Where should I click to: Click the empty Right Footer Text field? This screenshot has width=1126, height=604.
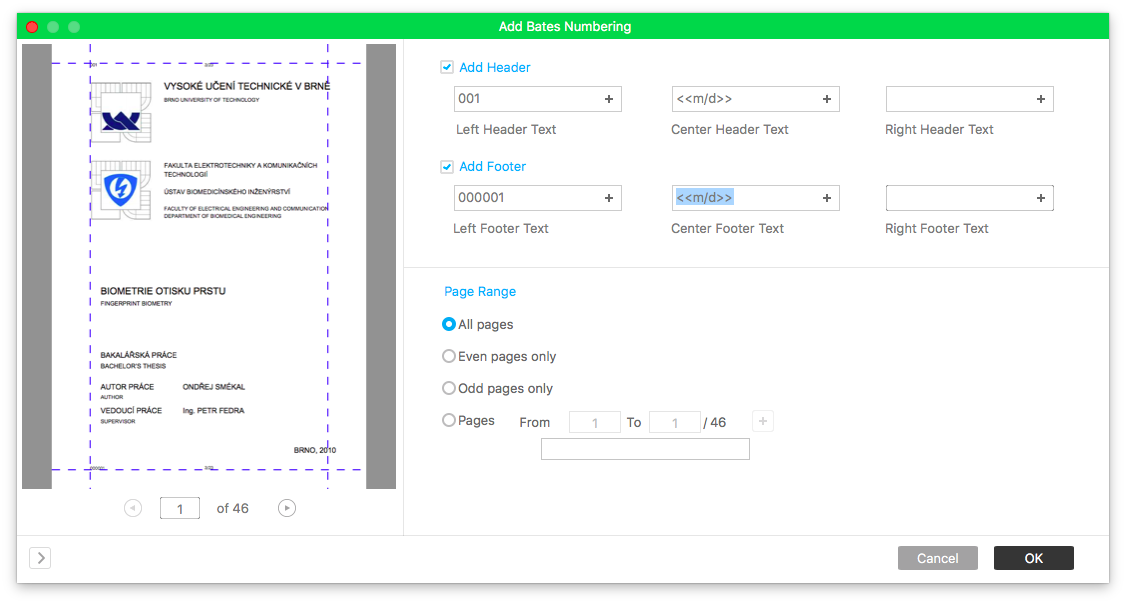point(969,198)
